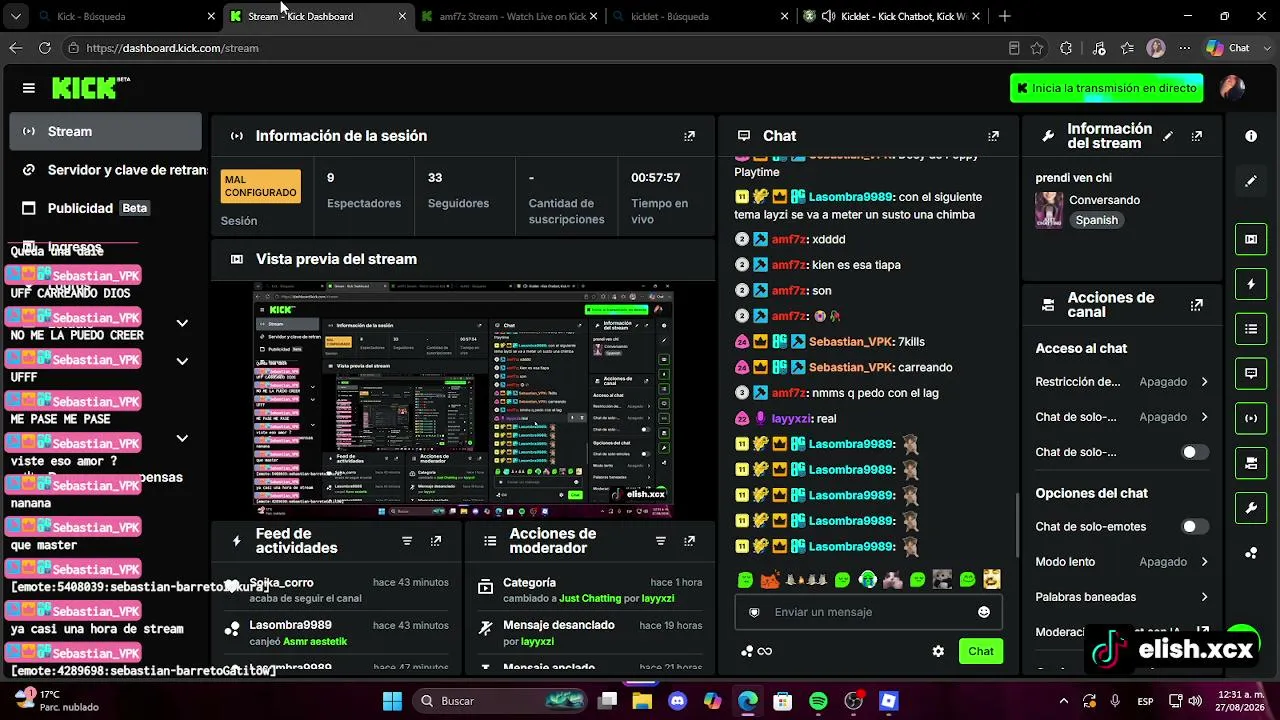Screen dimensions: 1280x720
Task: Click the Enviar un mensaje input field
Action: 868,612
